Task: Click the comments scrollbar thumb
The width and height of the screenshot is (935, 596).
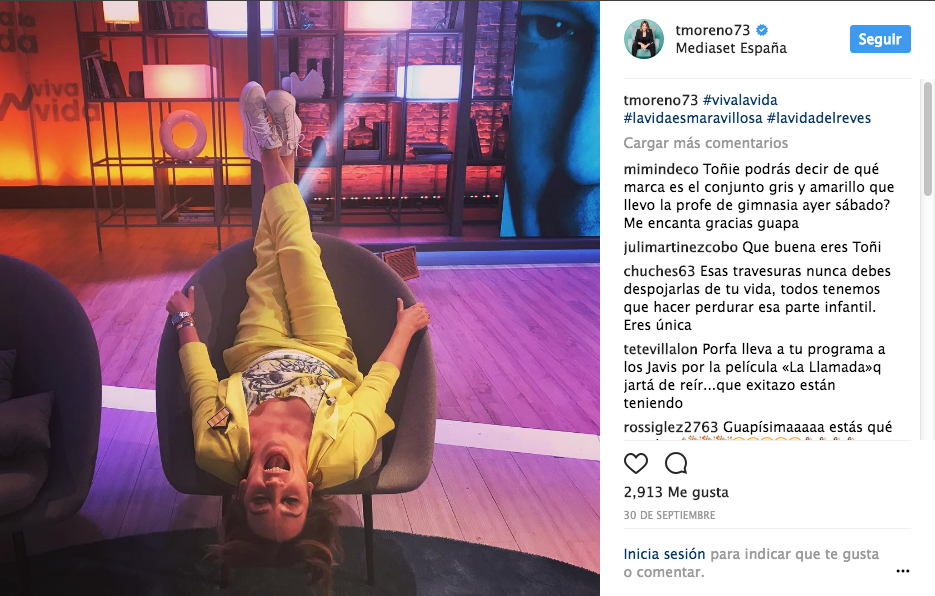Action: coord(928,138)
